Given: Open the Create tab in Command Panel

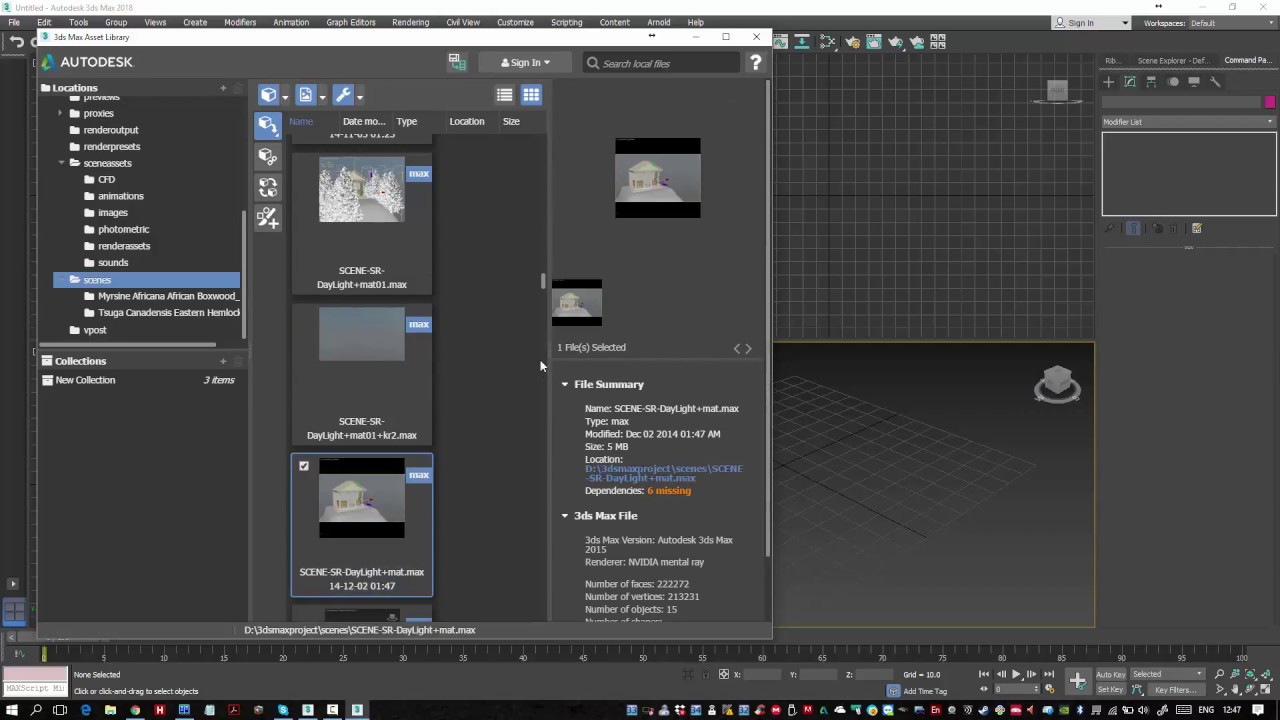Looking at the screenshot, I should click(x=1108, y=82).
